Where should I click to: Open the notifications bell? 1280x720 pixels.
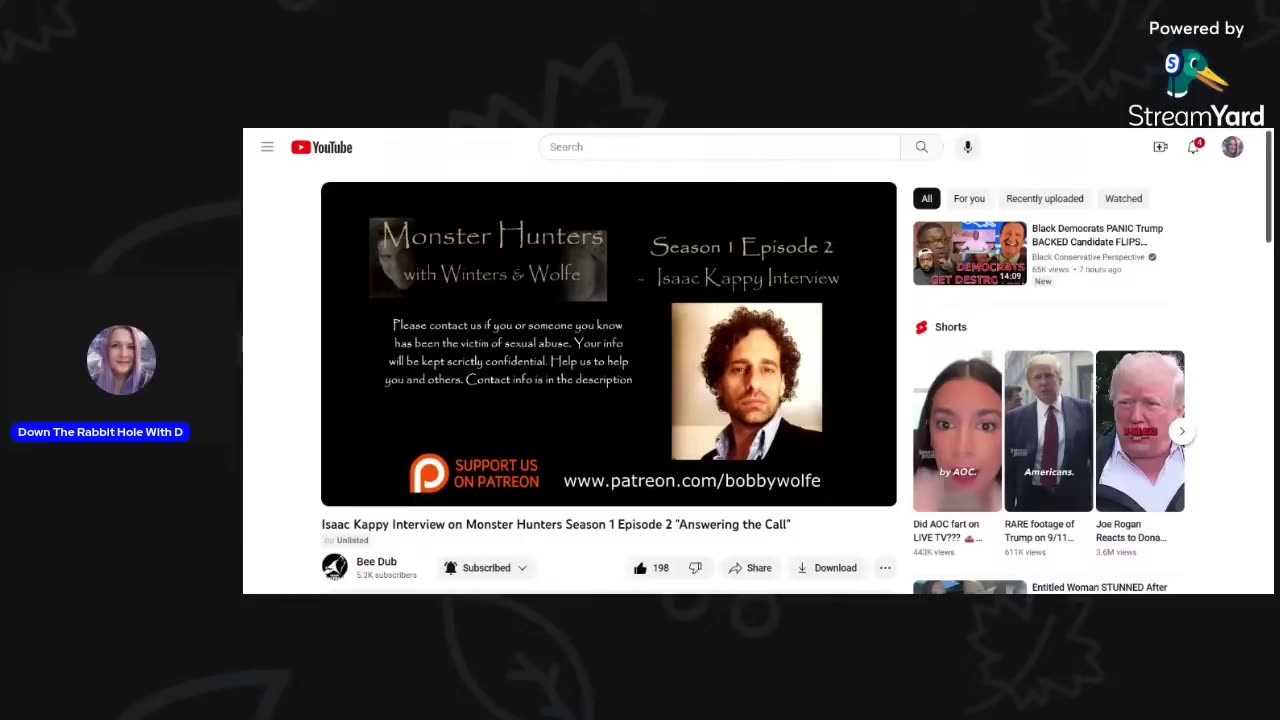1194,147
